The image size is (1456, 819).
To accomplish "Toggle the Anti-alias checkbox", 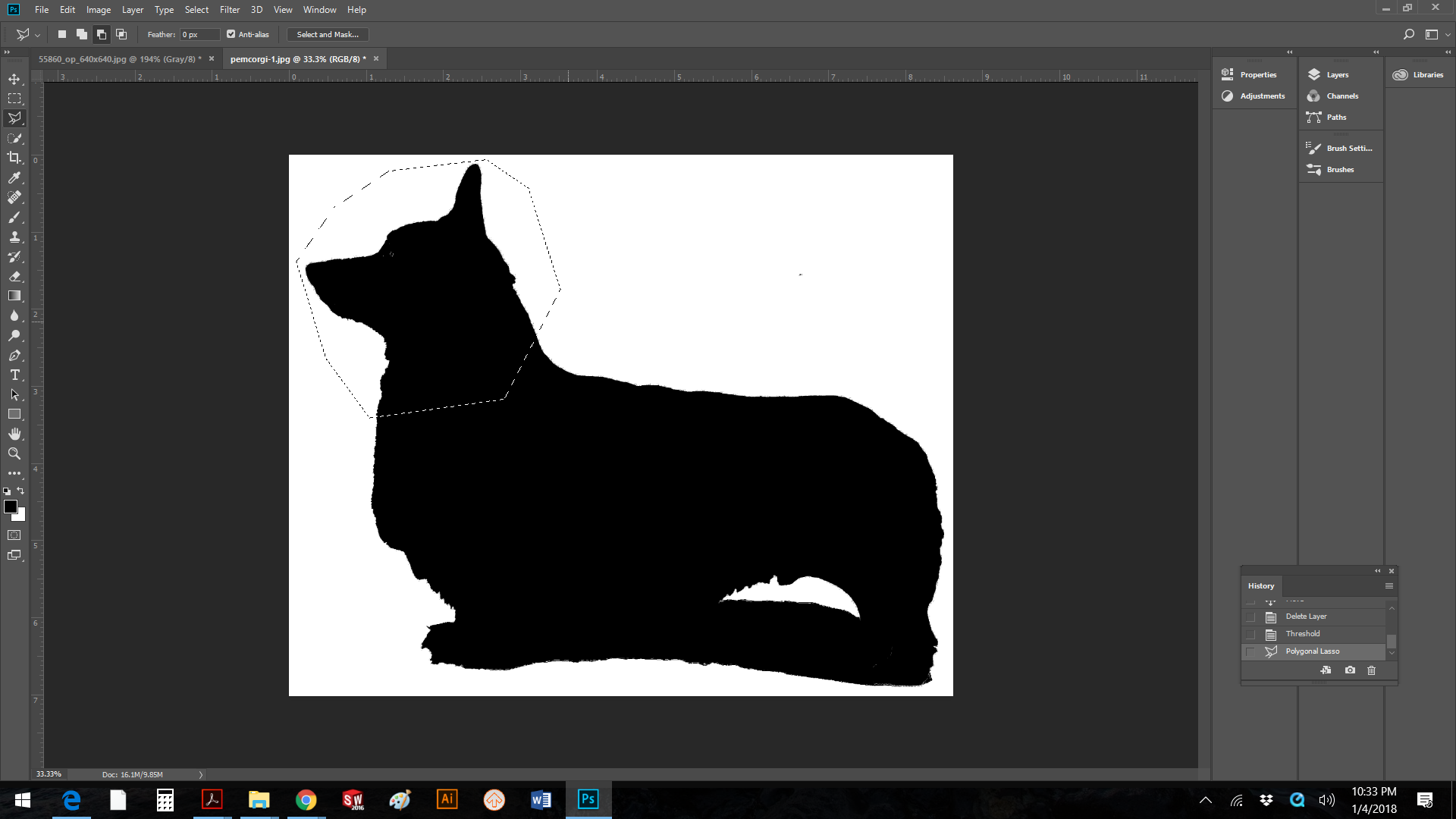I will pos(231,34).
